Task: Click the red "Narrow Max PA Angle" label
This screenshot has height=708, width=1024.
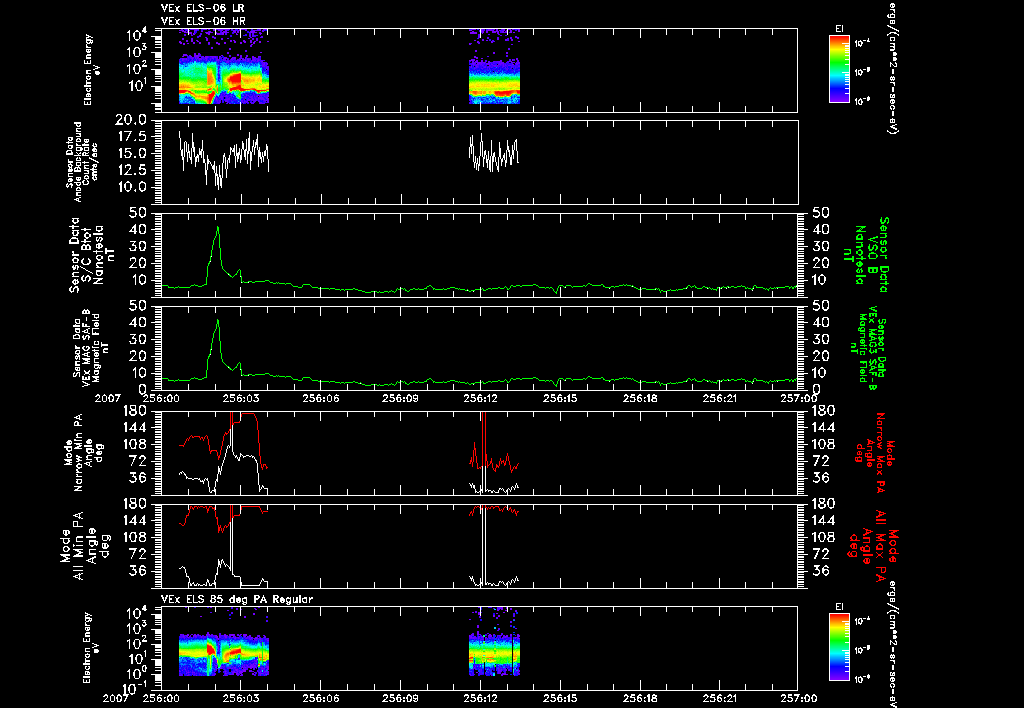Action: (x=875, y=452)
